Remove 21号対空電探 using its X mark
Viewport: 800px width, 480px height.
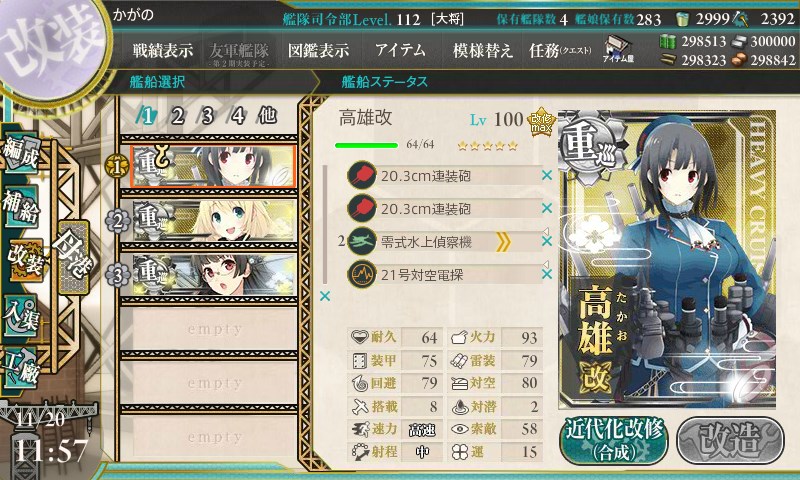click(x=547, y=274)
